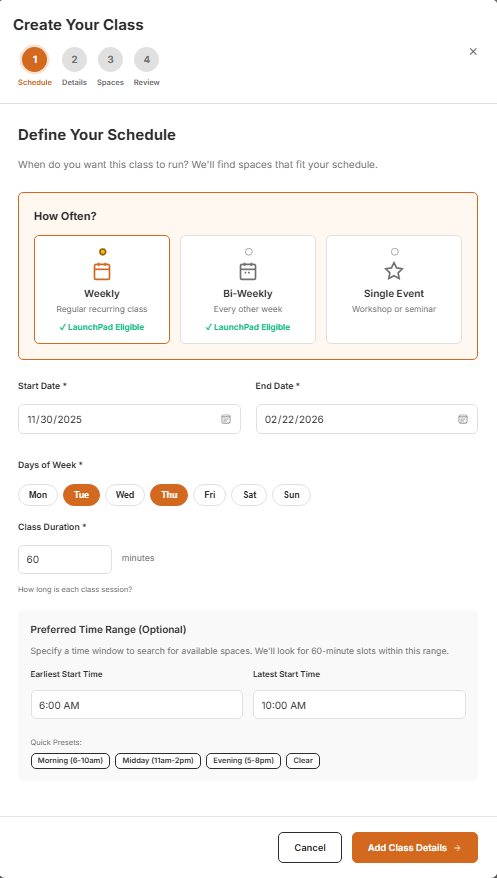Click Add Class Details button

coord(415,848)
